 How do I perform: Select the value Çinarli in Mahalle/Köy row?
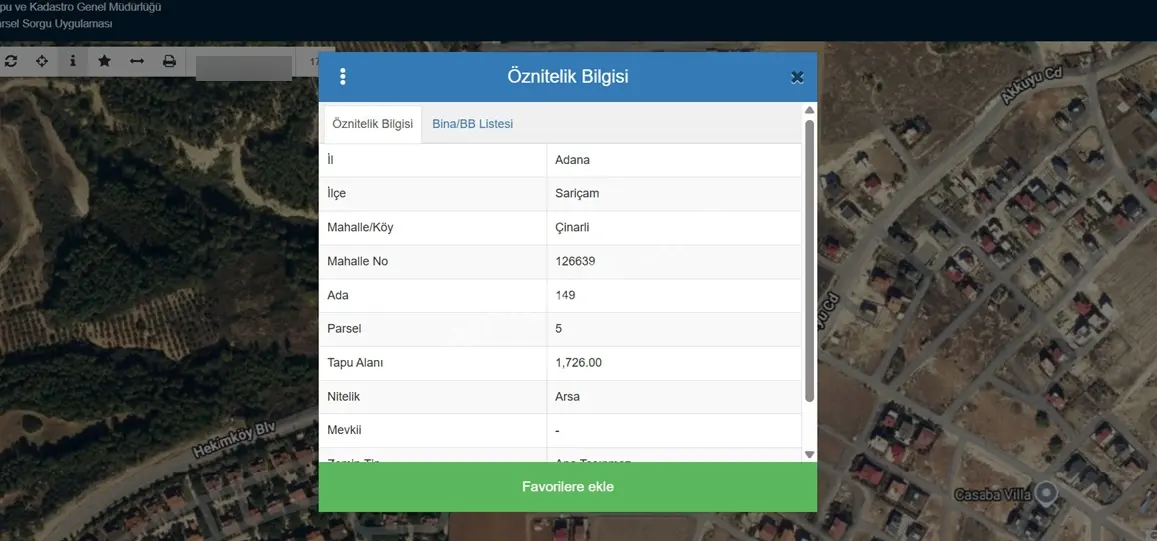(x=573, y=227)
